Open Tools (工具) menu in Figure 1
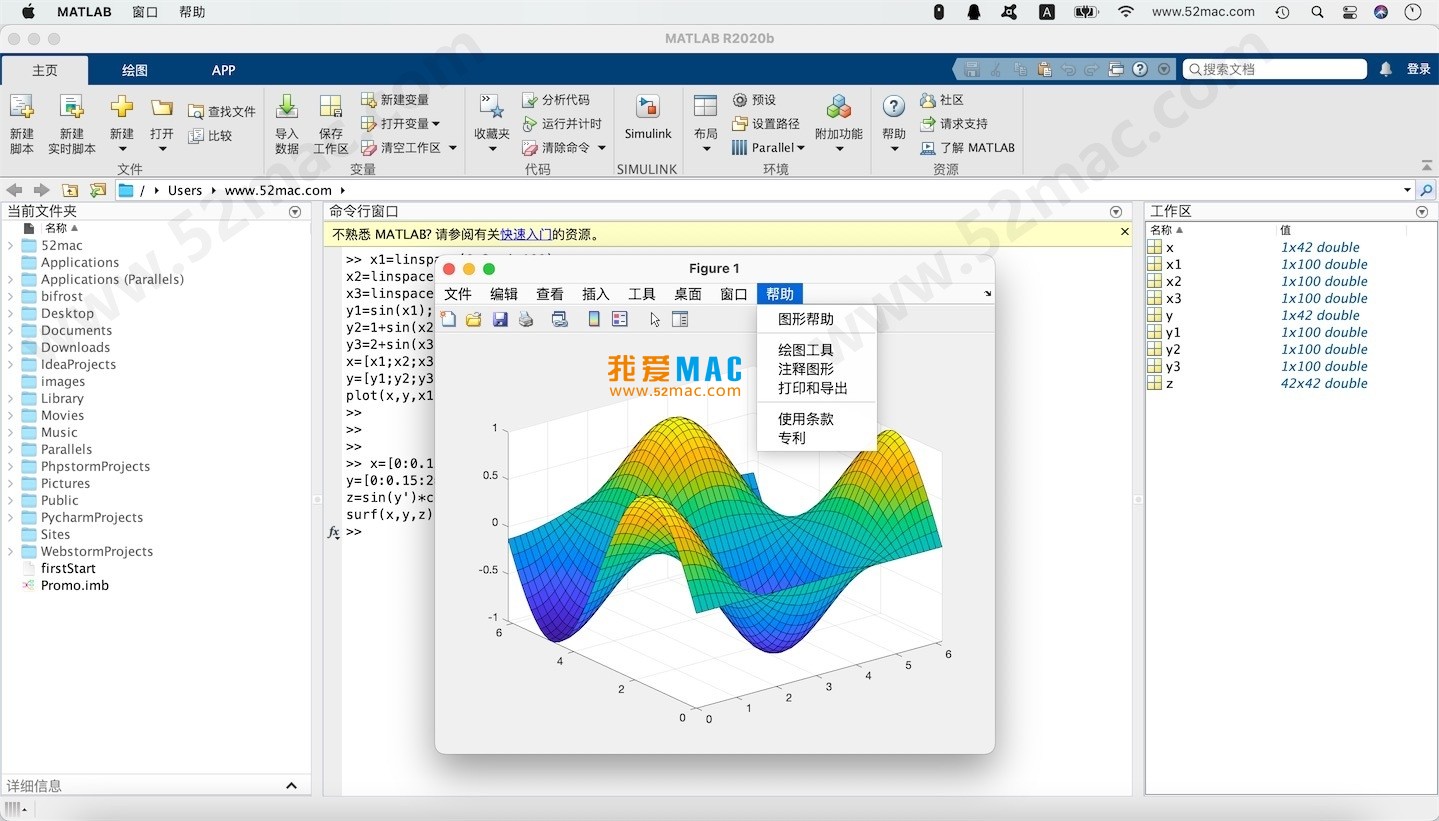This screenshot has width=1439, height=821. 642,294
